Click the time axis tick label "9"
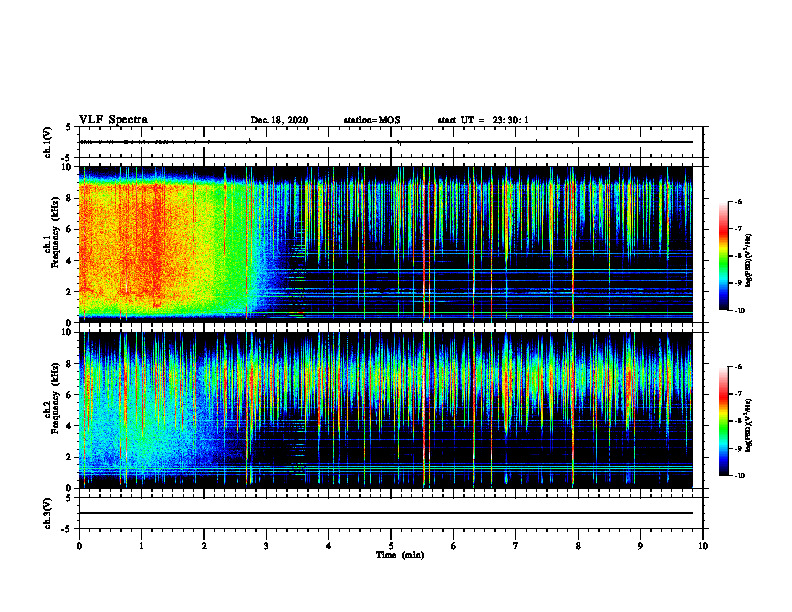Viewport: 792px width, 612px height. tap(640, 546)
